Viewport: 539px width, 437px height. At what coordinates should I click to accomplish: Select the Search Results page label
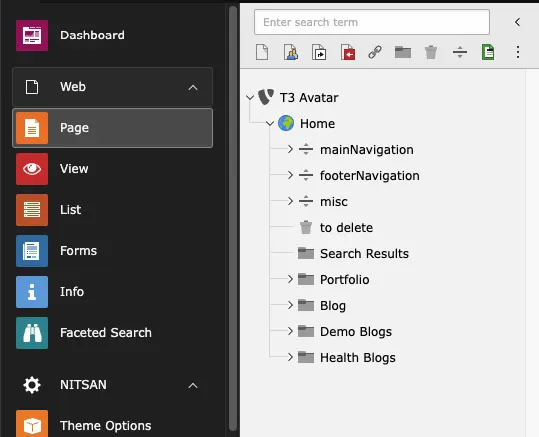(364, 253)
